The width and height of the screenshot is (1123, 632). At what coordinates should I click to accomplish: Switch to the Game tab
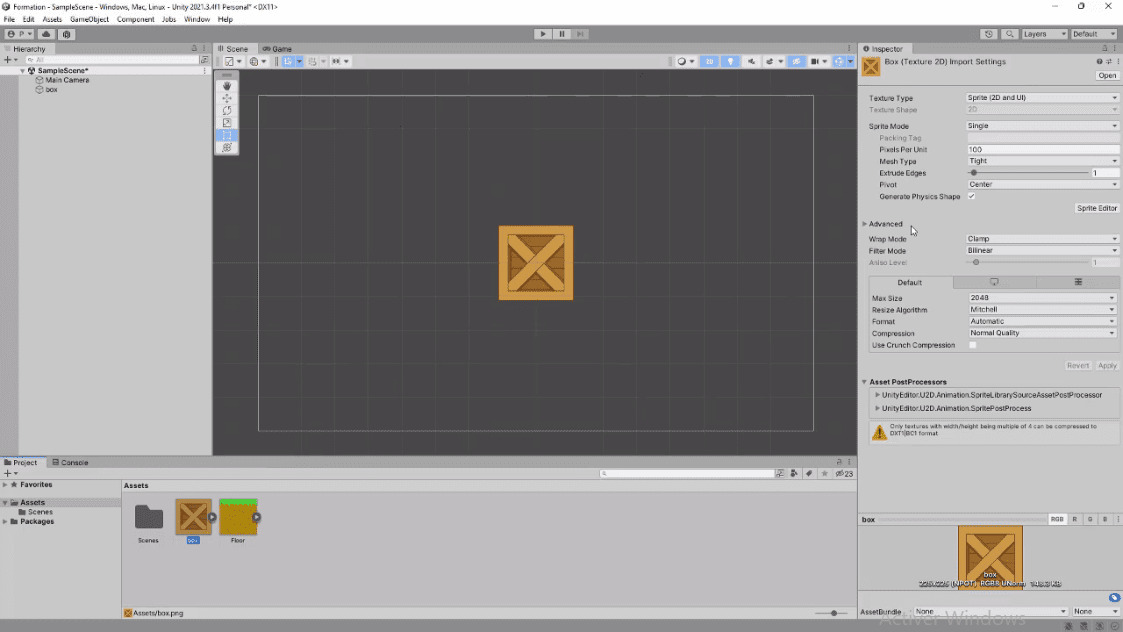[x=277, y=48]
